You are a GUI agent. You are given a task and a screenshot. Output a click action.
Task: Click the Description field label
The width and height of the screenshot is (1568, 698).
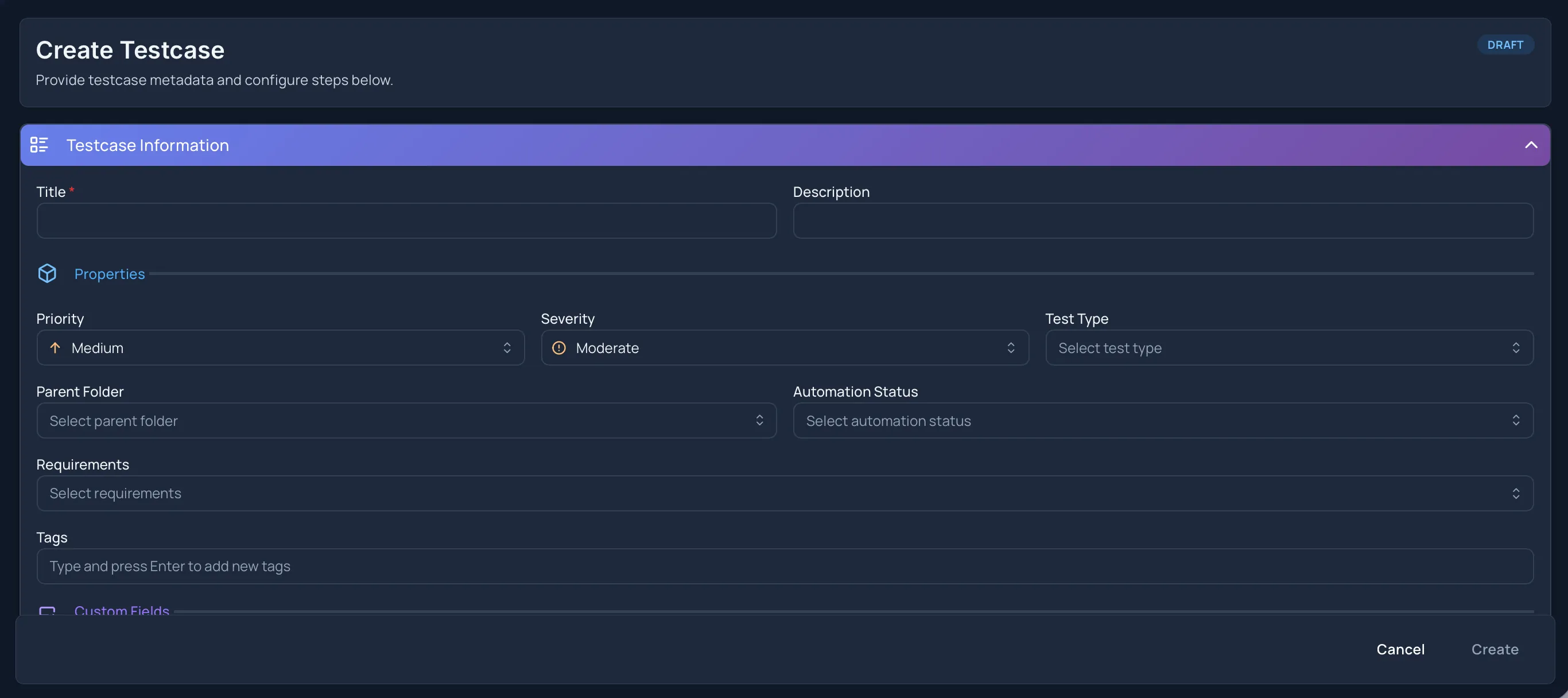(831, 192)
